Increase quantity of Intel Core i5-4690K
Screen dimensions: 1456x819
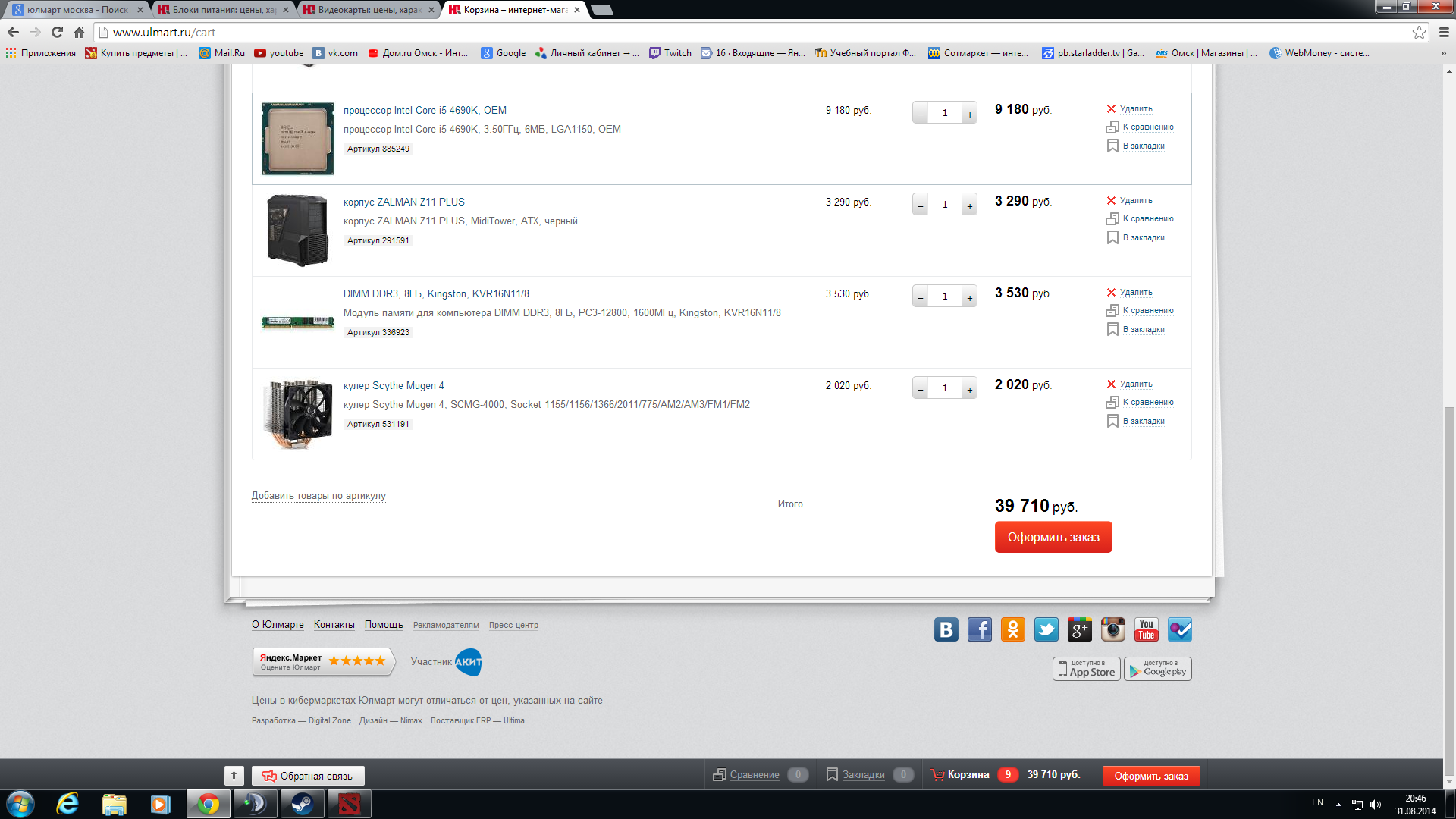[969, 114]
